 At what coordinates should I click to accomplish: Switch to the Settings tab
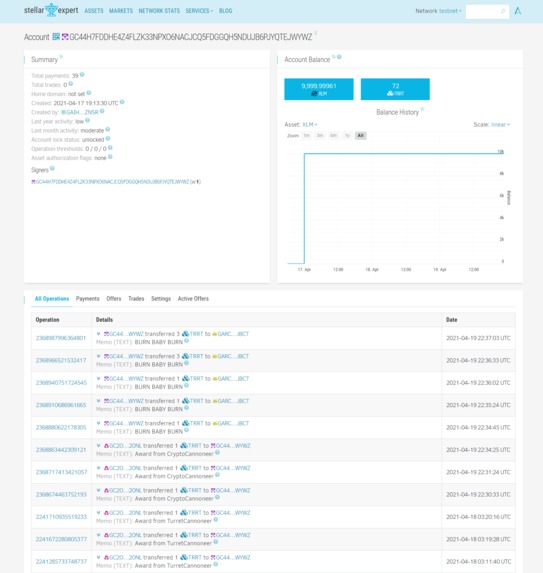click(161, 299)
